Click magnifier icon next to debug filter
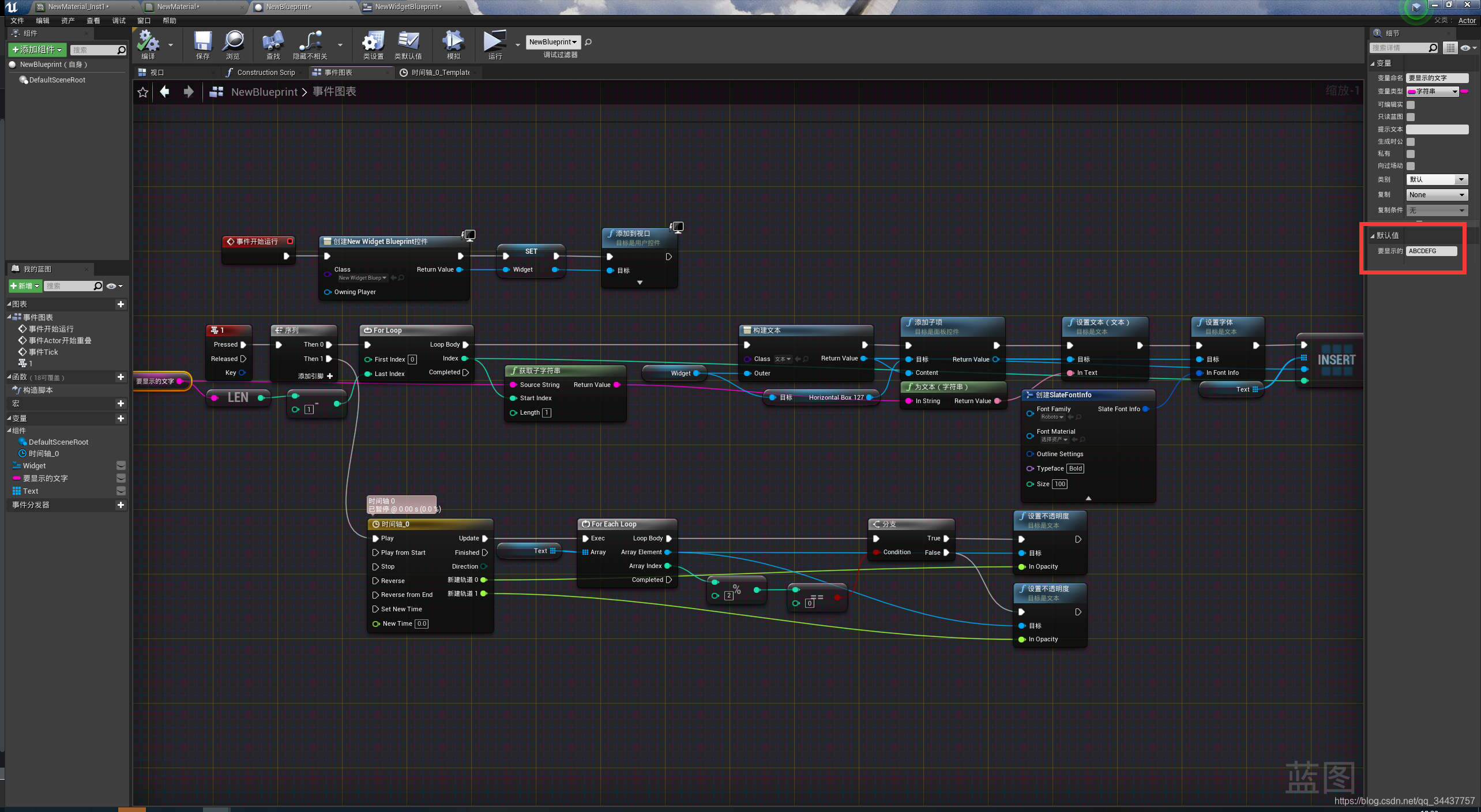 pos(588,42)
